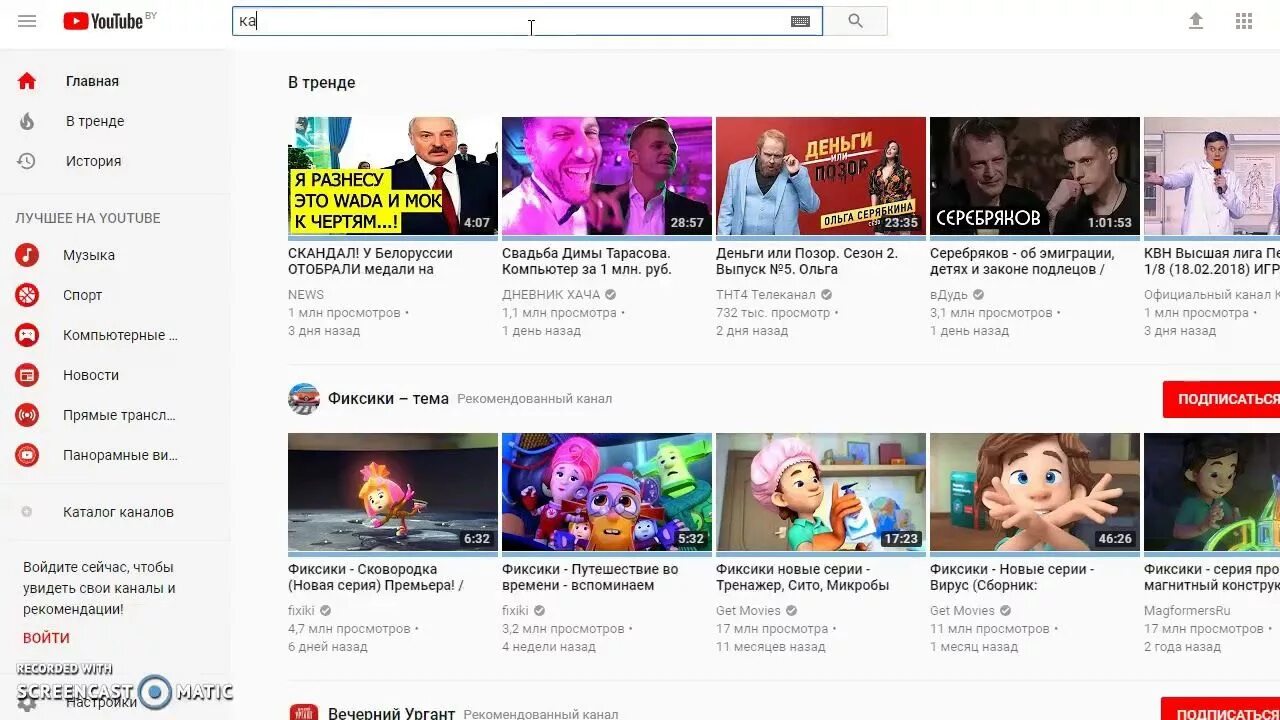The height and width of the screenshot is (720, 1280).
Task: Open the Серебряков interview video thumbnail
Action: [1035, 176]
